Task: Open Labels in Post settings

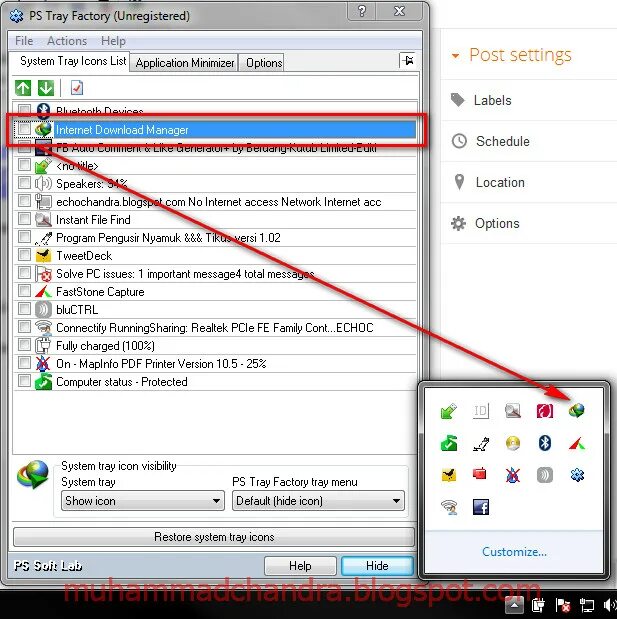Action: pos(492,100)
